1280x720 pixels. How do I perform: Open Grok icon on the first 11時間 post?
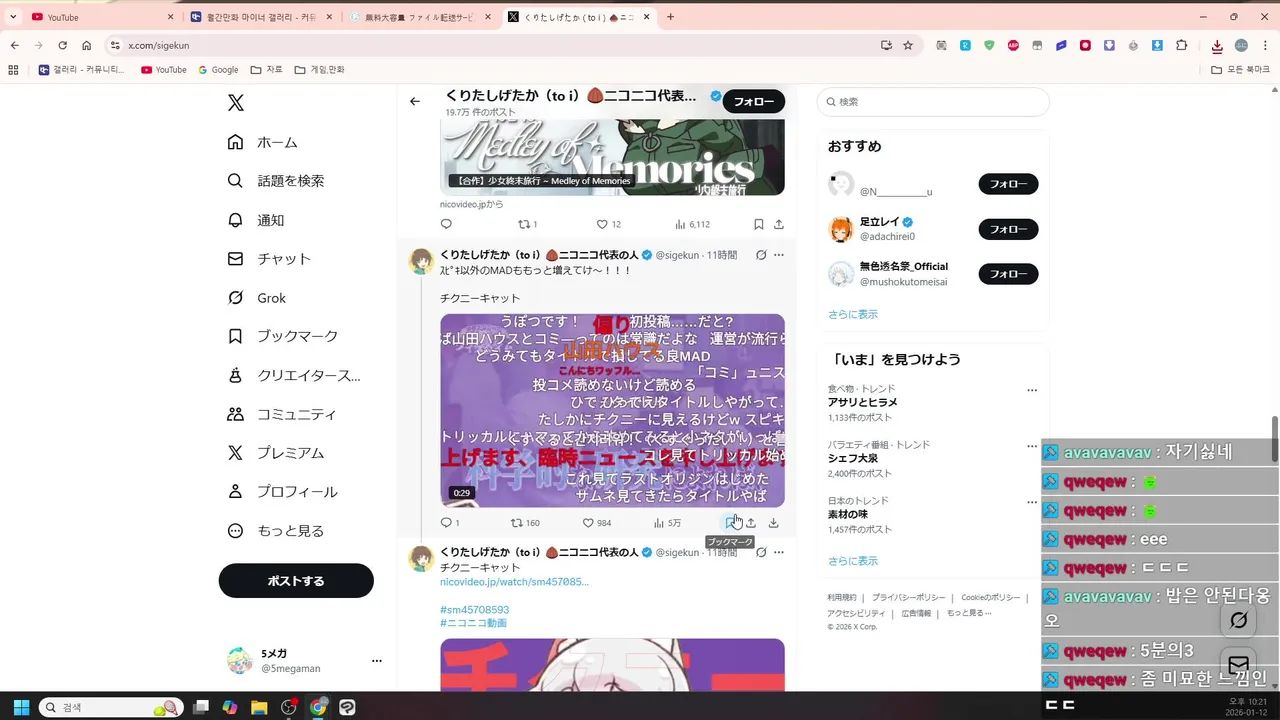761,255
